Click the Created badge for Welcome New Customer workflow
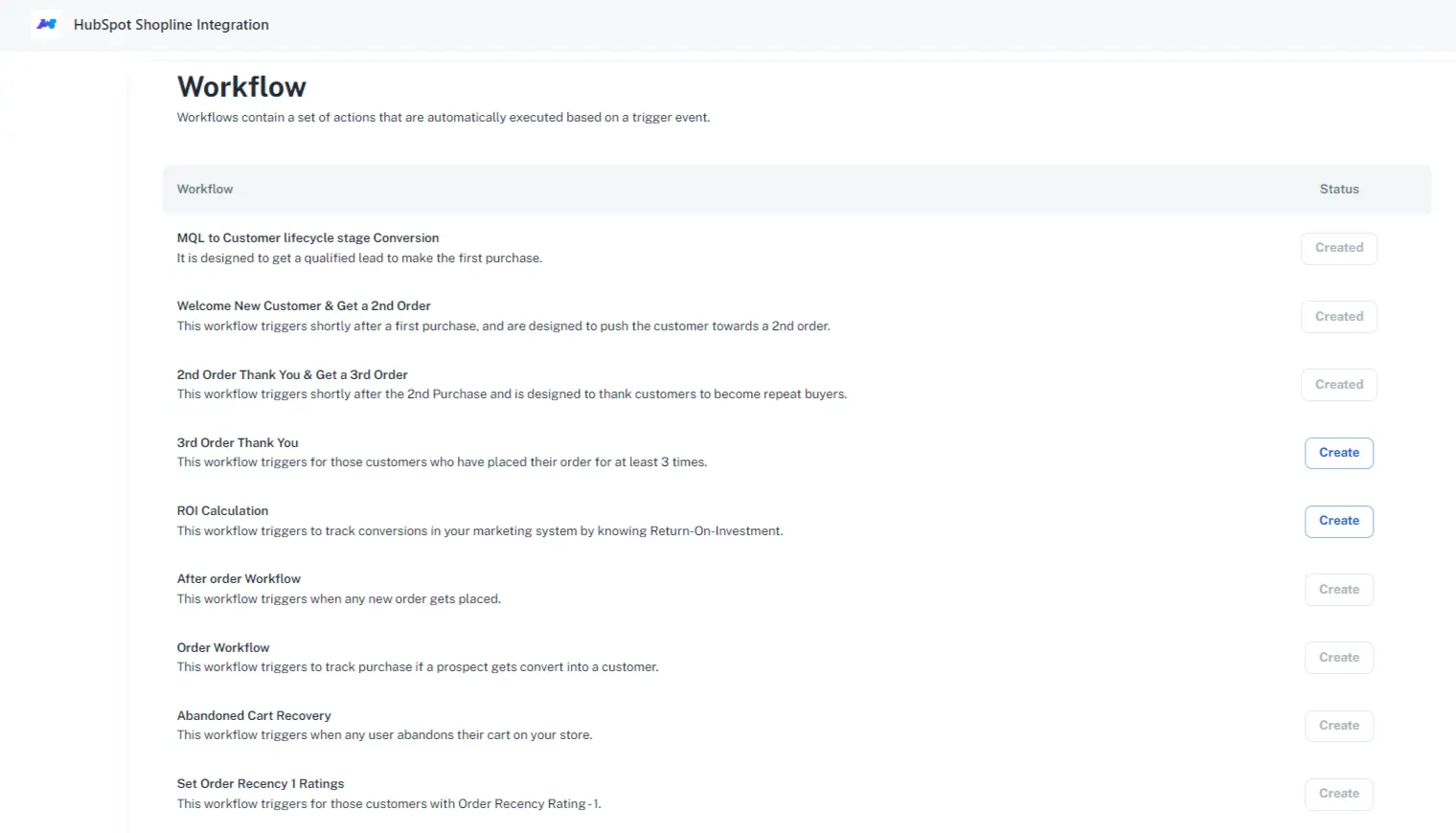The width and height of the screenshot is (1456, 833). point(1338,316)
